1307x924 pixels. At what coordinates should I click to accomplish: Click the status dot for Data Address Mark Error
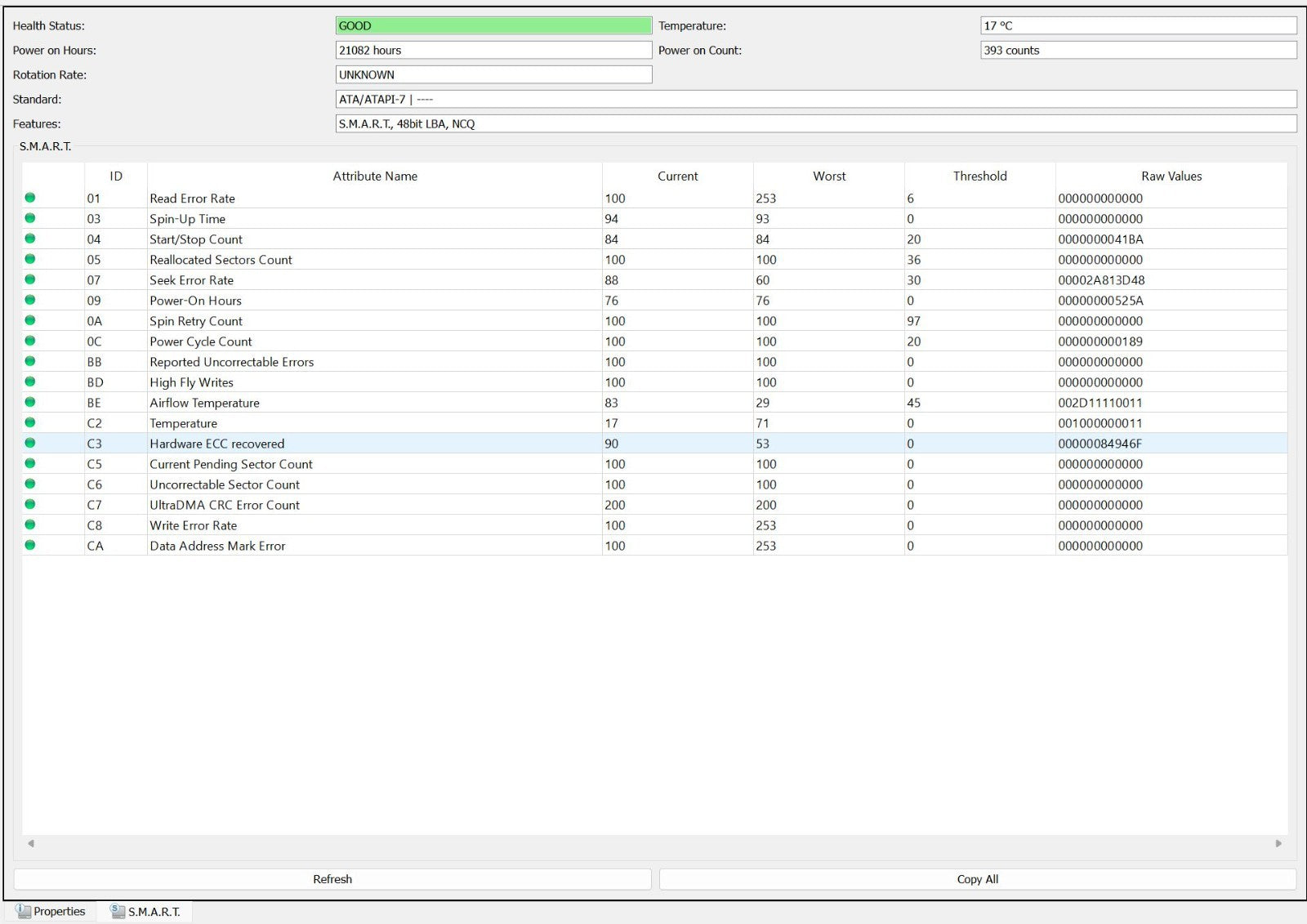(30, 545)
